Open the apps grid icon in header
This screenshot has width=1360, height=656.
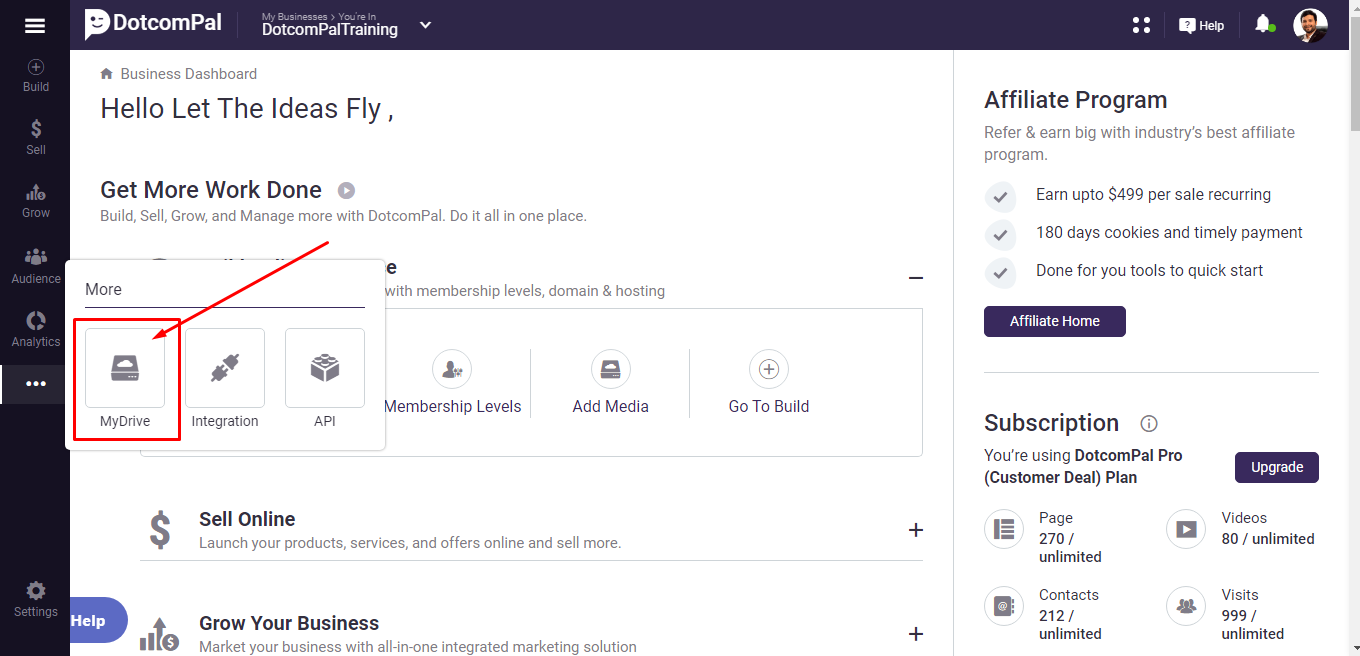click(1141, 25)
